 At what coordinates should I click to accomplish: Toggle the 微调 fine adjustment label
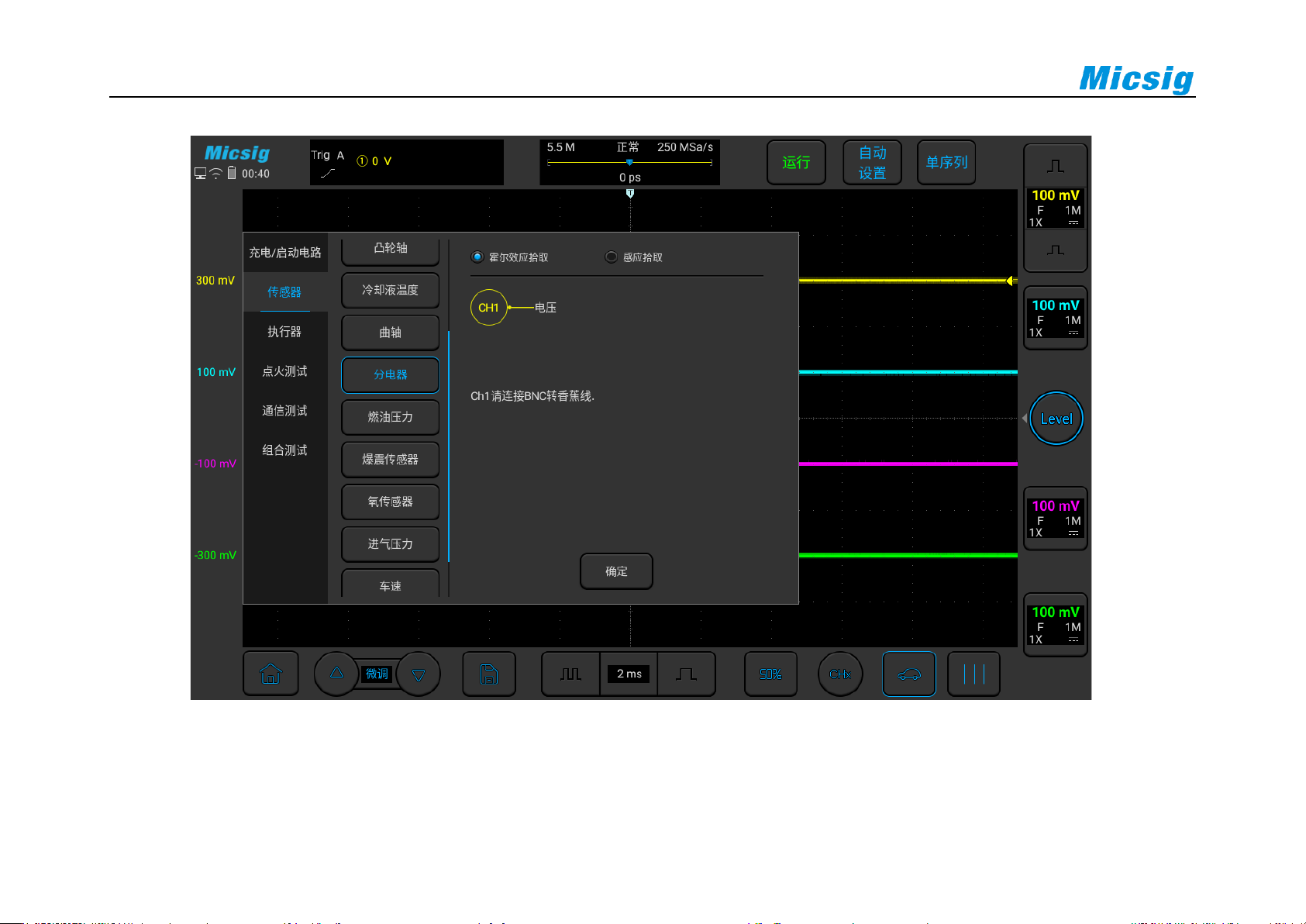pos(377,674)
